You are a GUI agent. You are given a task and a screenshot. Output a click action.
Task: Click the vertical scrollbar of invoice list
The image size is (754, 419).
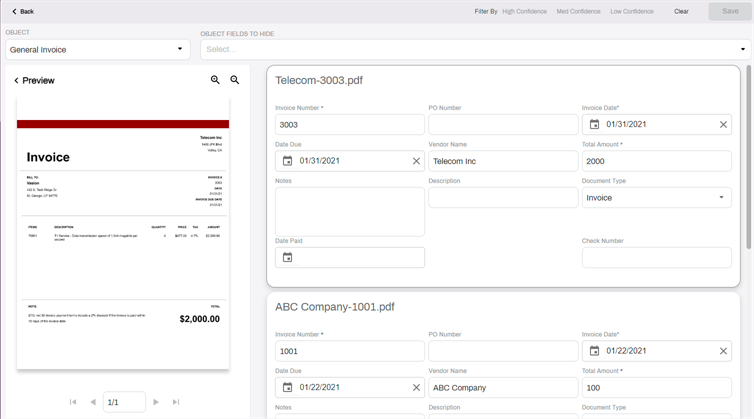(748, 157)
